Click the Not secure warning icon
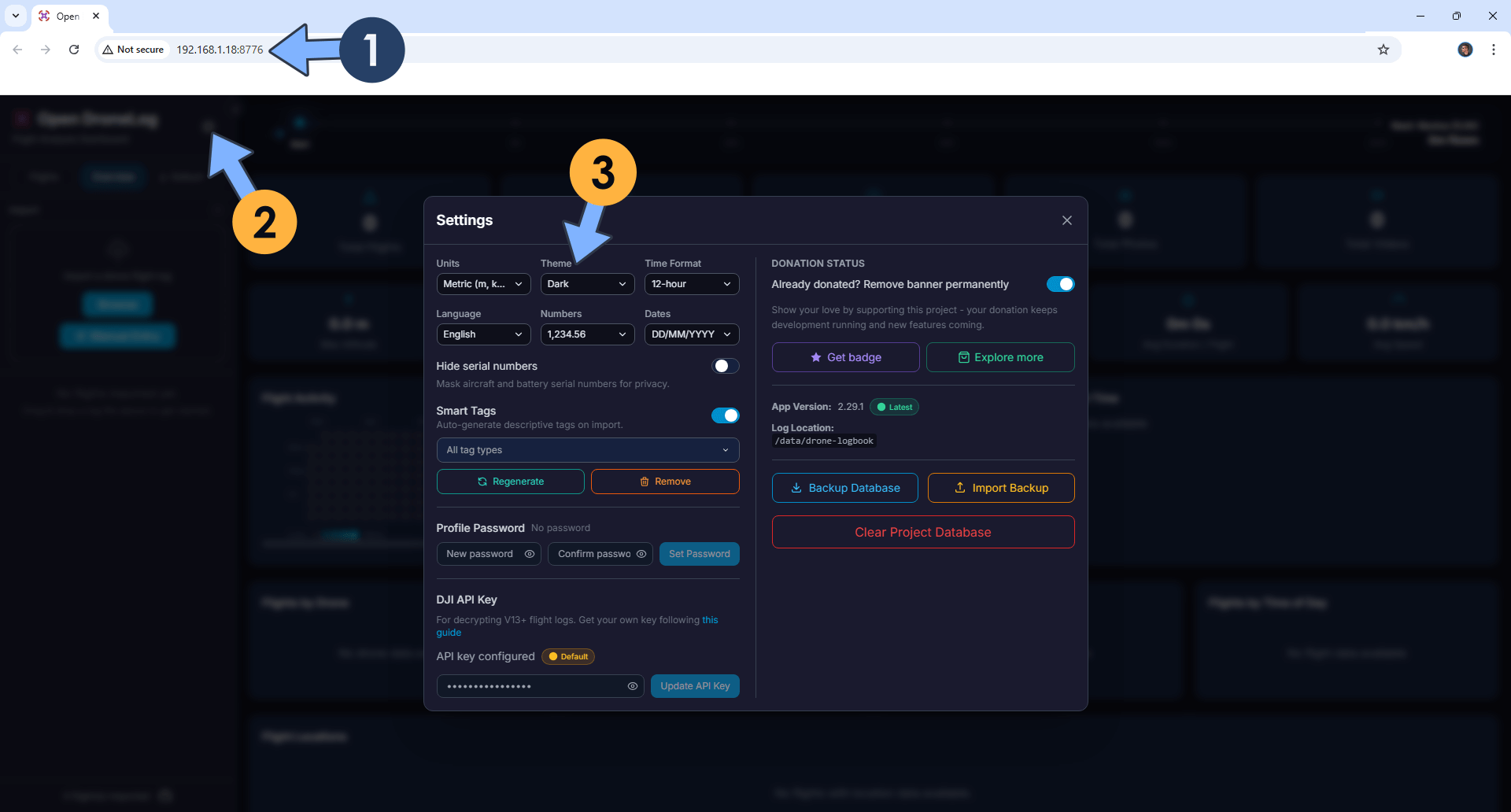This screenshot has height=812, width=1511. coord(108,49)
